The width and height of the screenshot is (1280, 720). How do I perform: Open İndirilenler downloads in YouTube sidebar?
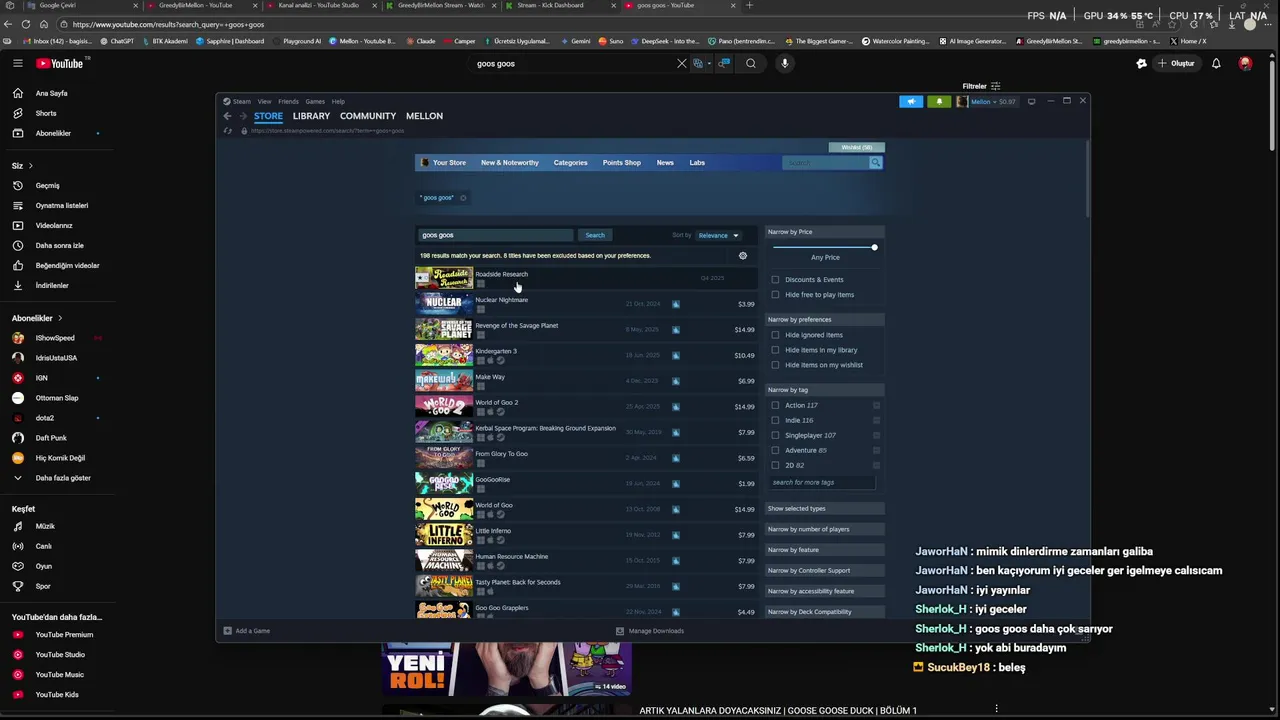tap(52, 285)
